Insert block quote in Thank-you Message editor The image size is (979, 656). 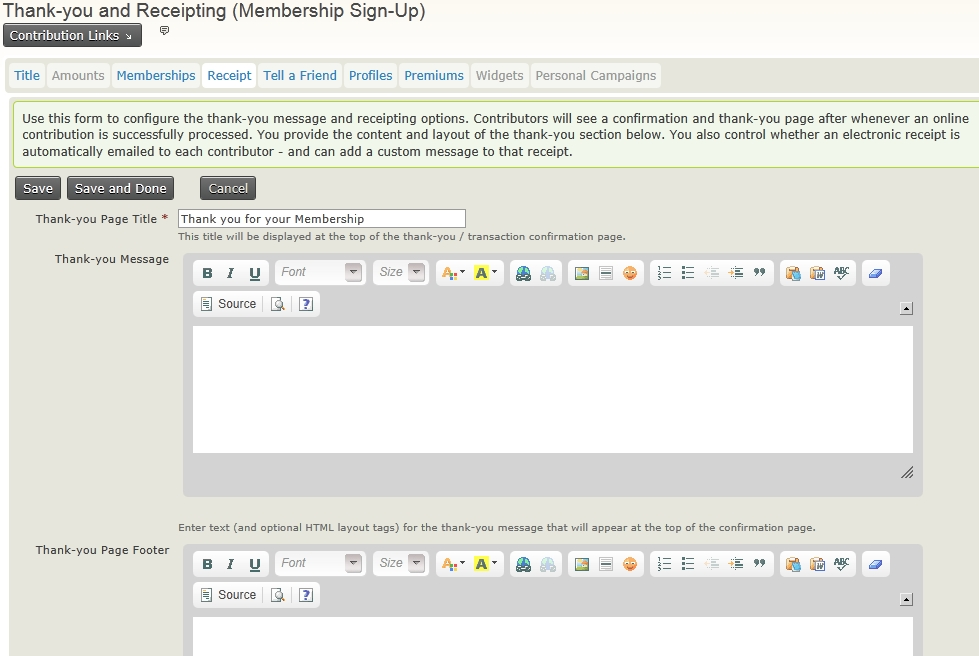759,273
